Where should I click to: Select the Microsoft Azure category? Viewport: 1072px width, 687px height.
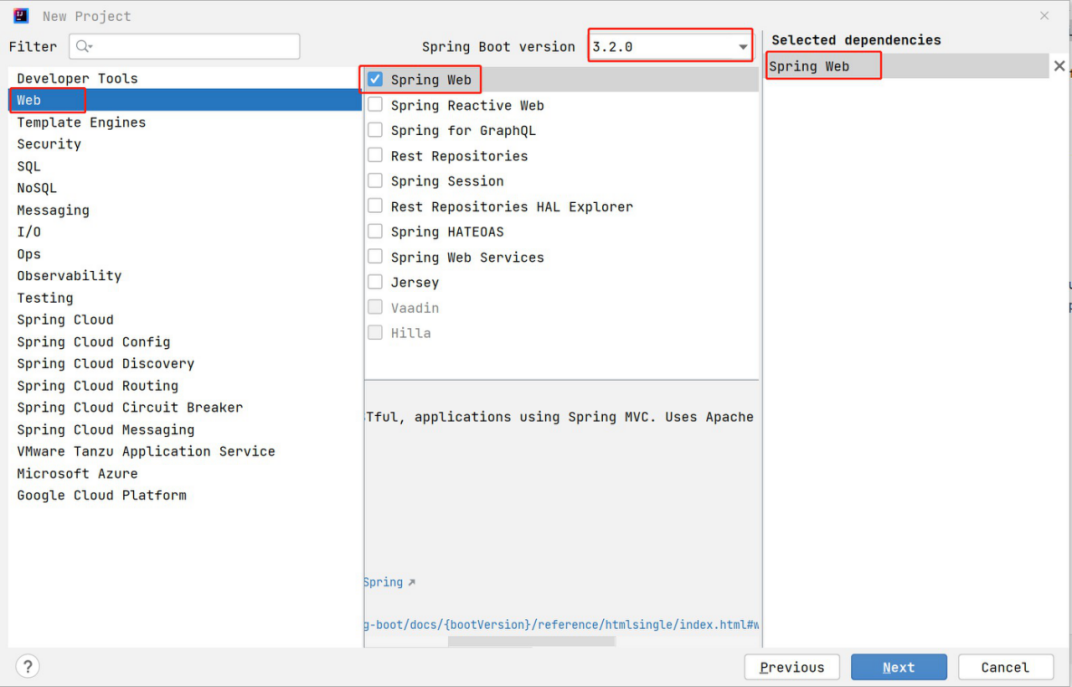coord(185,473)
